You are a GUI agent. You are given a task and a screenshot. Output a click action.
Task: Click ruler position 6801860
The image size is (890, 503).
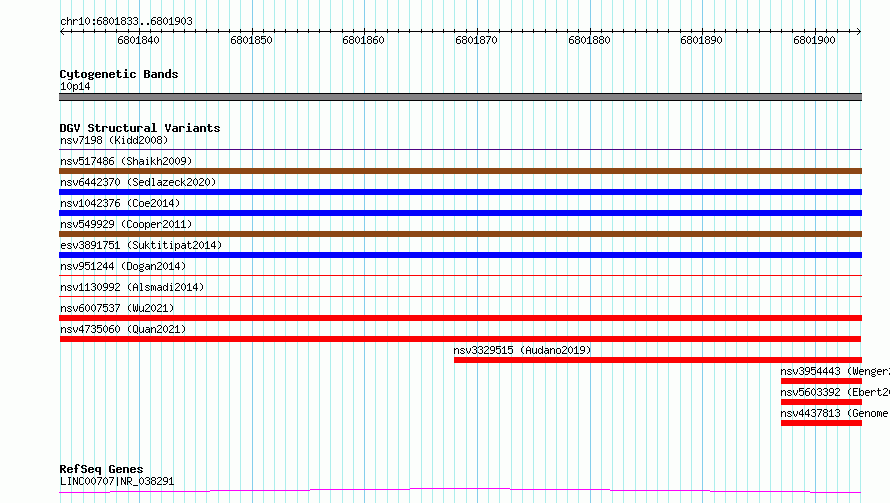click(364, 40)
